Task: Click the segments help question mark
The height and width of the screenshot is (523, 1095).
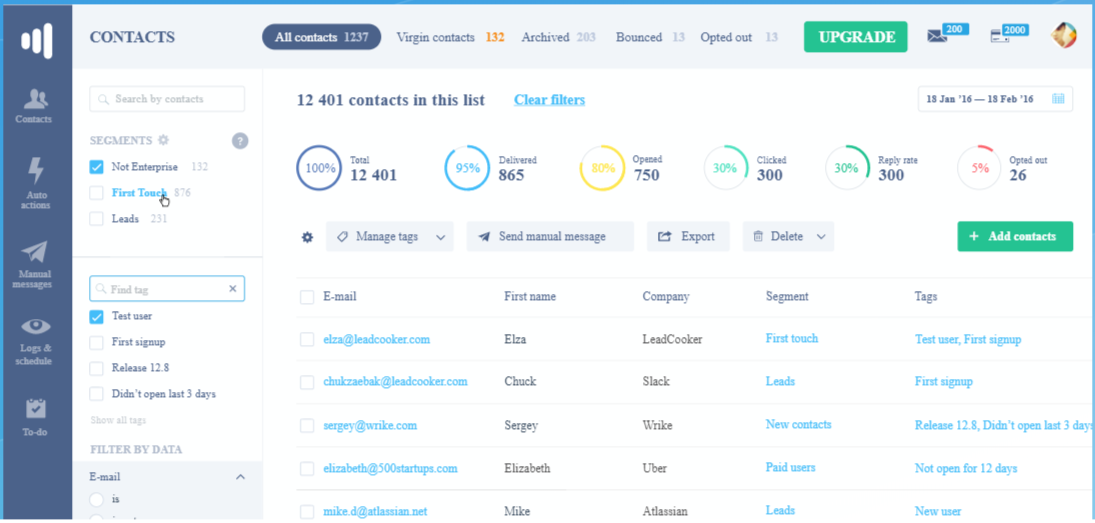Action: click(240, 141)
